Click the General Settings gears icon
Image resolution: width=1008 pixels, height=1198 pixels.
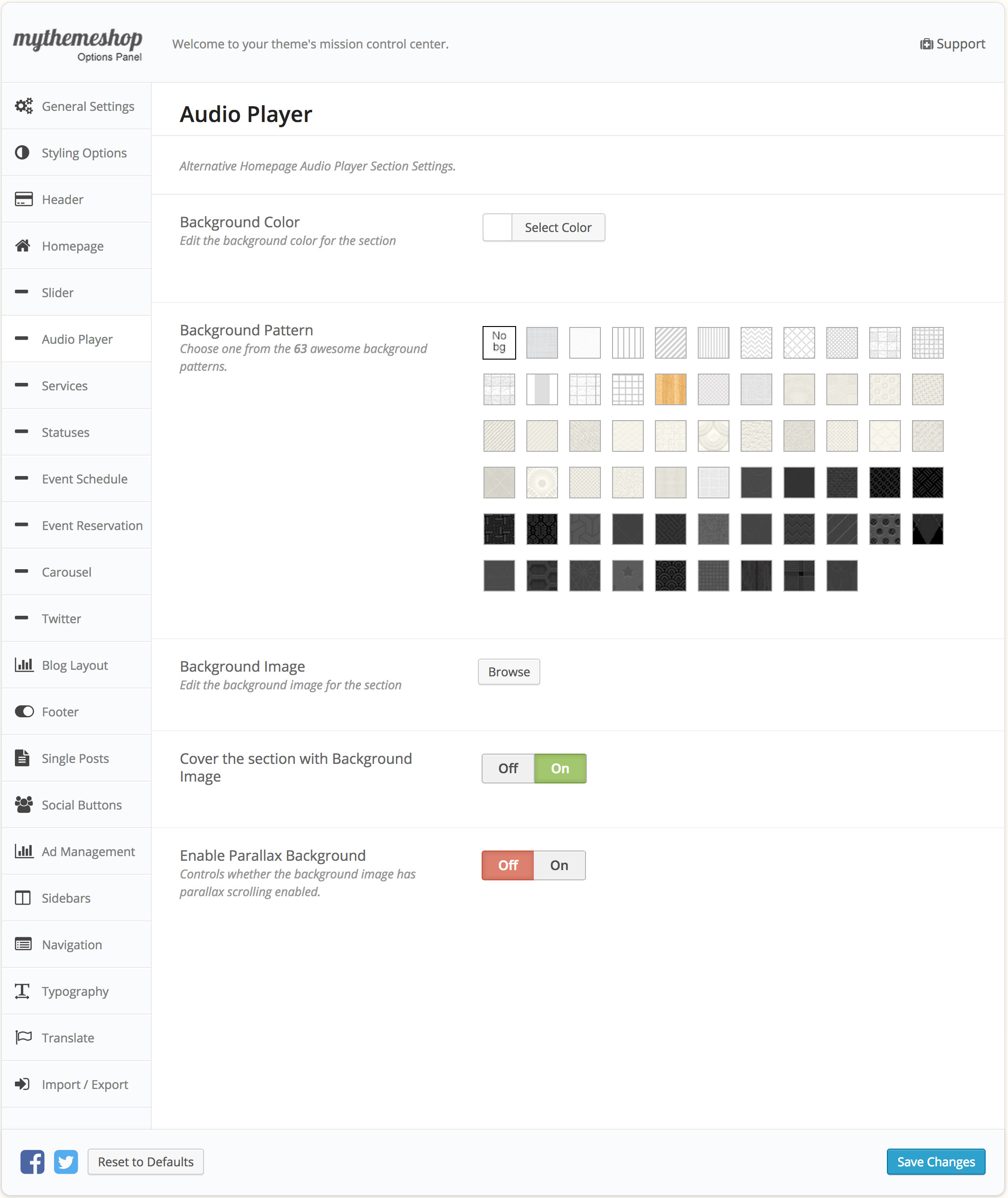23,106
